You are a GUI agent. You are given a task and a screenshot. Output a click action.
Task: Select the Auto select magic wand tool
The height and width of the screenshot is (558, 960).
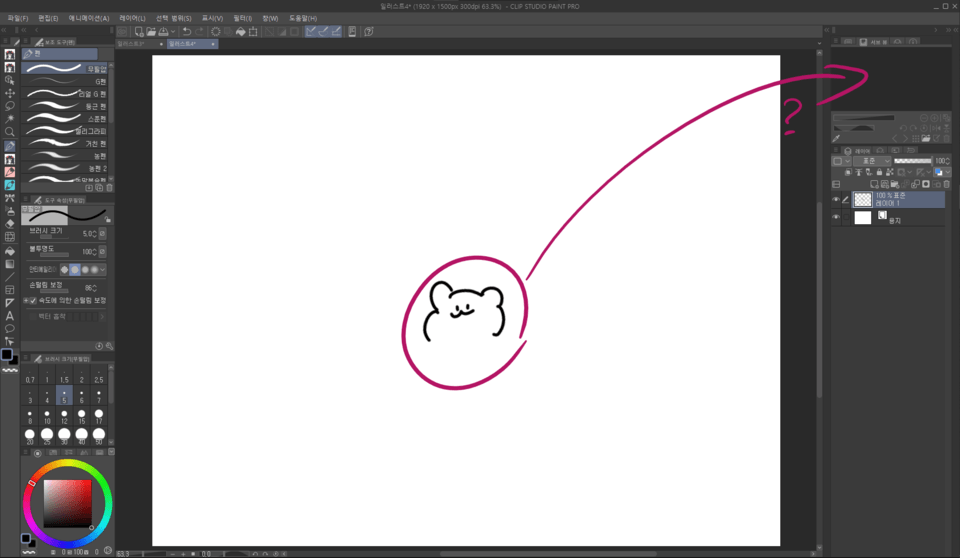[x=10, y=119]
